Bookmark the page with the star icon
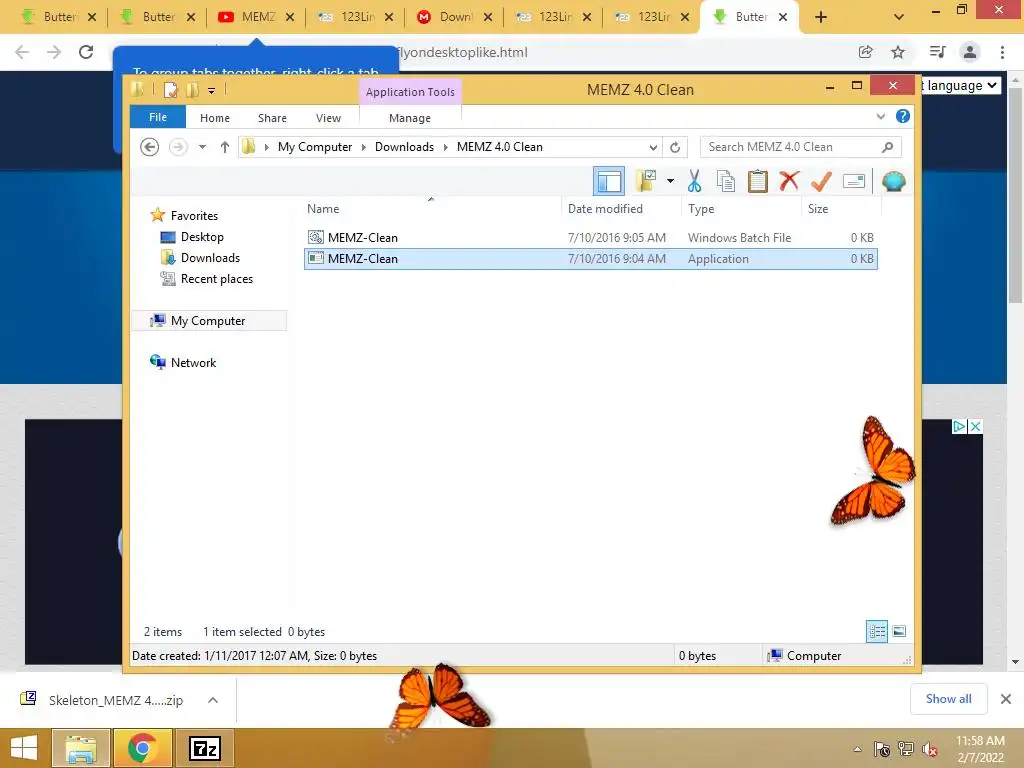The image size is (1024, 768). click(x=898, y=52)
